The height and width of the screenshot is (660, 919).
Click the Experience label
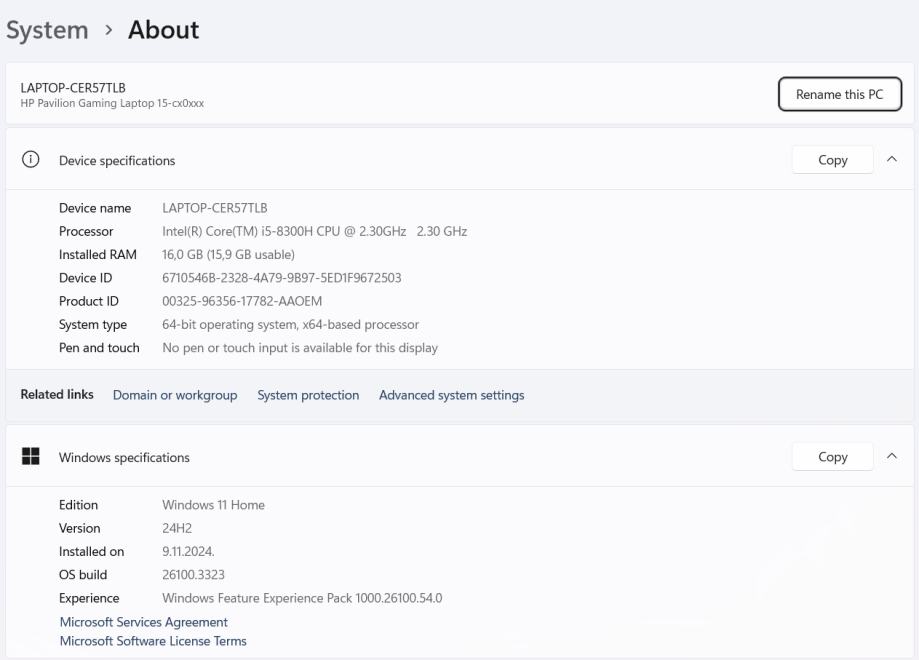tap(89, 598)
